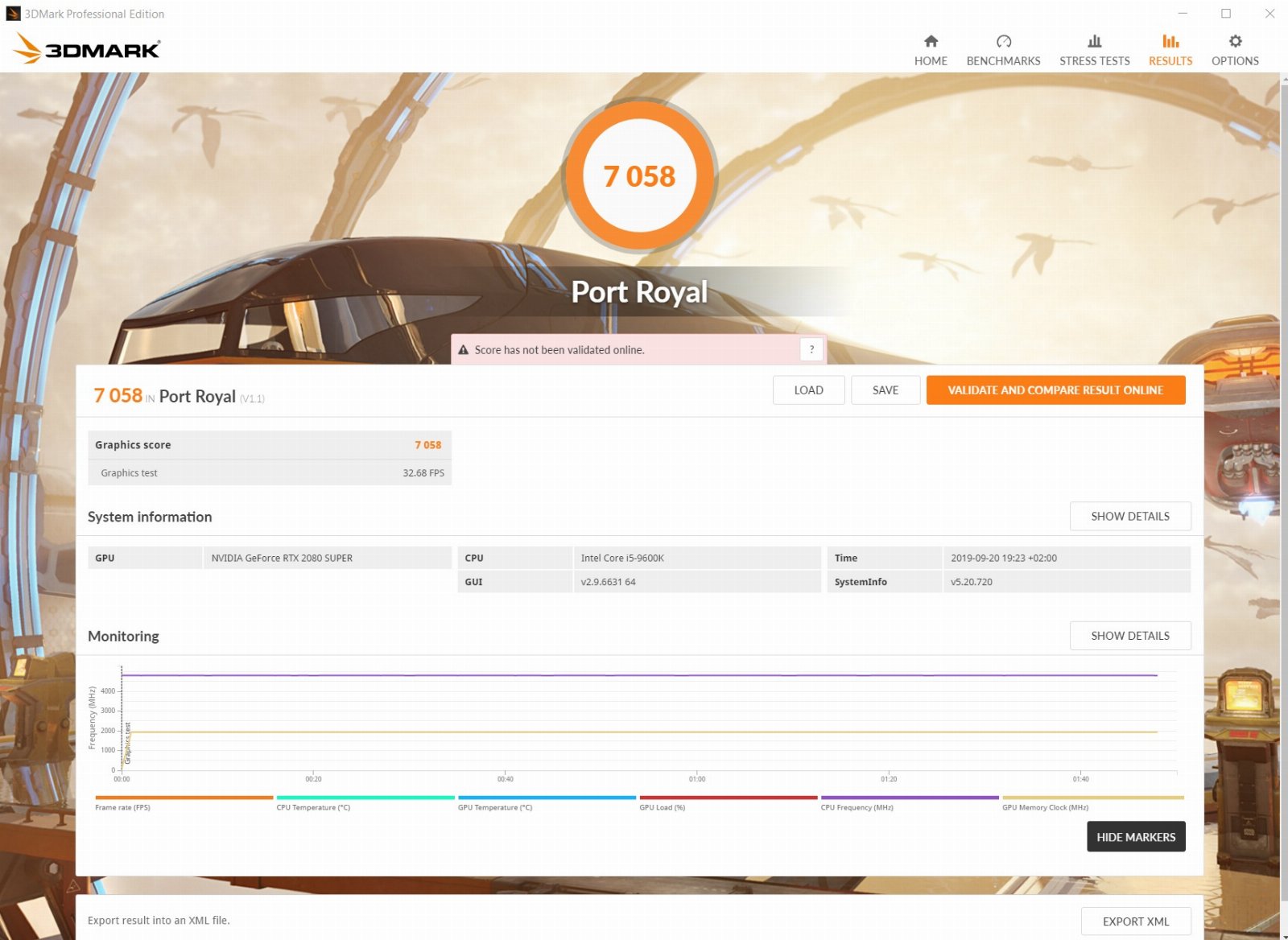The width and height of the screenshot is (1288, 940).
Task: Click the orange score circle 7 058
Action: (x=639, y=175)
